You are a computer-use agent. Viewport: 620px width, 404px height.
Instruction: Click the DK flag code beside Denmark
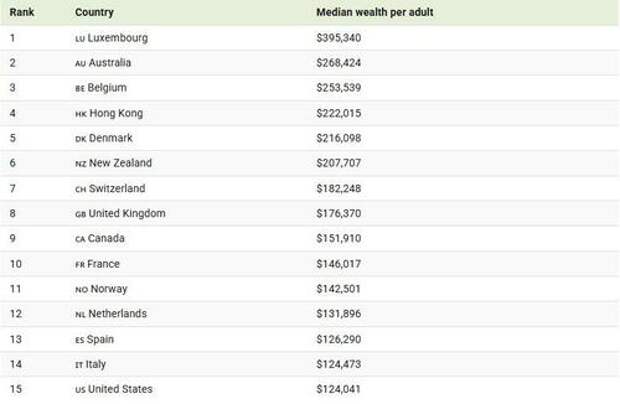point(80,138)
